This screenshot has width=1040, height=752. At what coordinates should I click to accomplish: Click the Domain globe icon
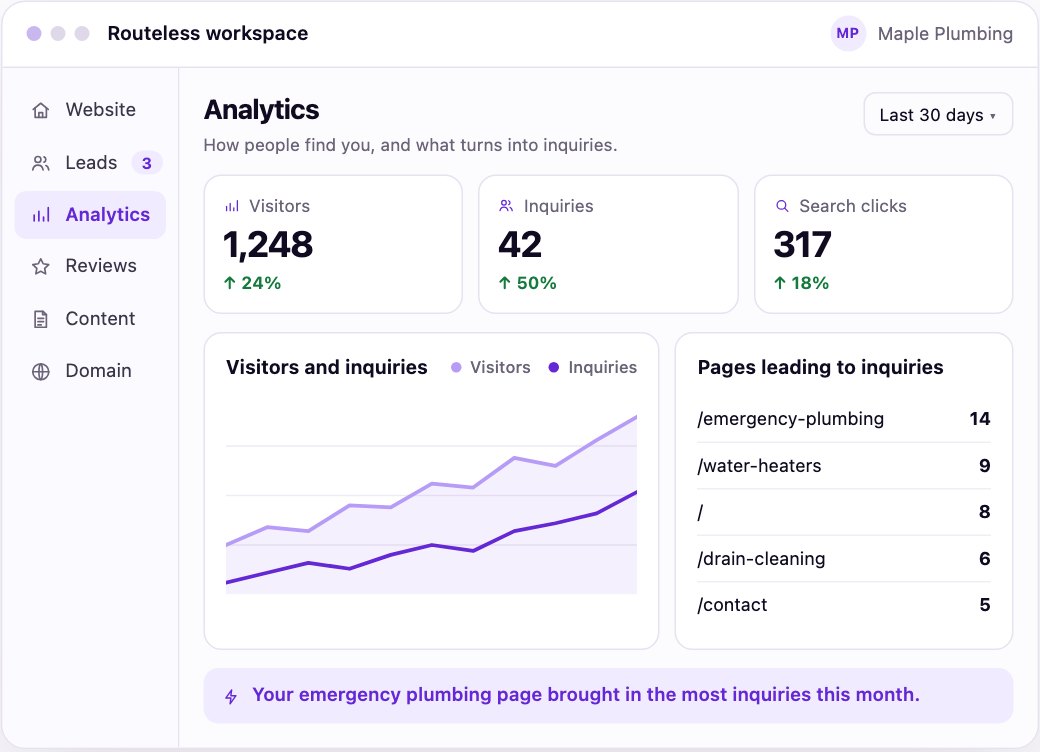pyautogui.click(x=40, y=371)
